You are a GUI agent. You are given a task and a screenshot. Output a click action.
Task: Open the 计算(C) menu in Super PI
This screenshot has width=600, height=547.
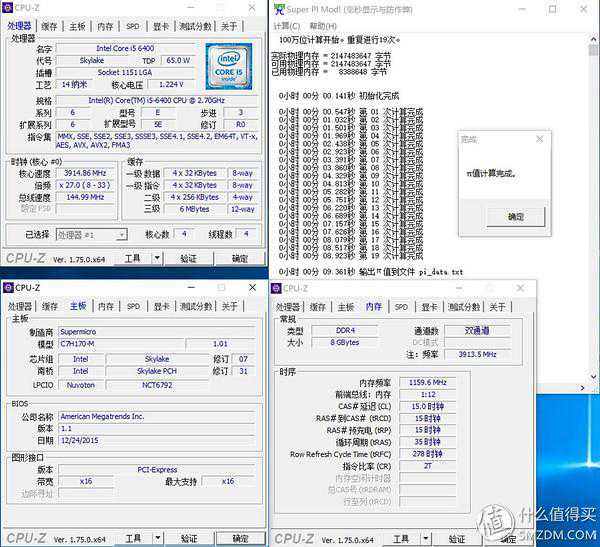point(288,26)
